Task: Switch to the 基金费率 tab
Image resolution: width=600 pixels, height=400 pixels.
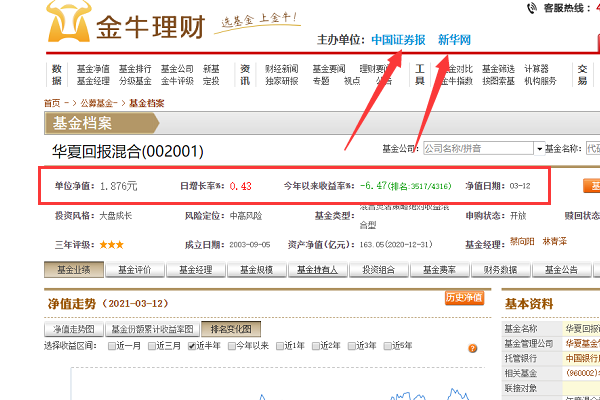Action: coord(440,270)
